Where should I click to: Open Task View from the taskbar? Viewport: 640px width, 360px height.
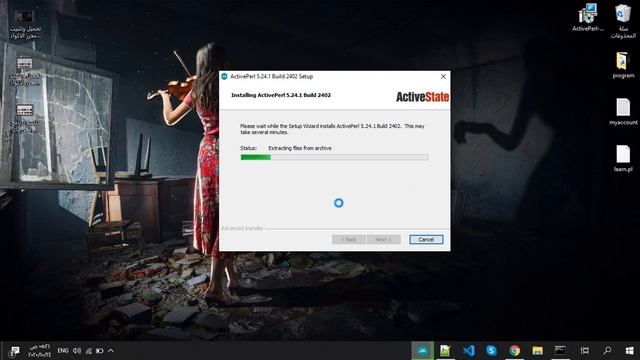584,351
